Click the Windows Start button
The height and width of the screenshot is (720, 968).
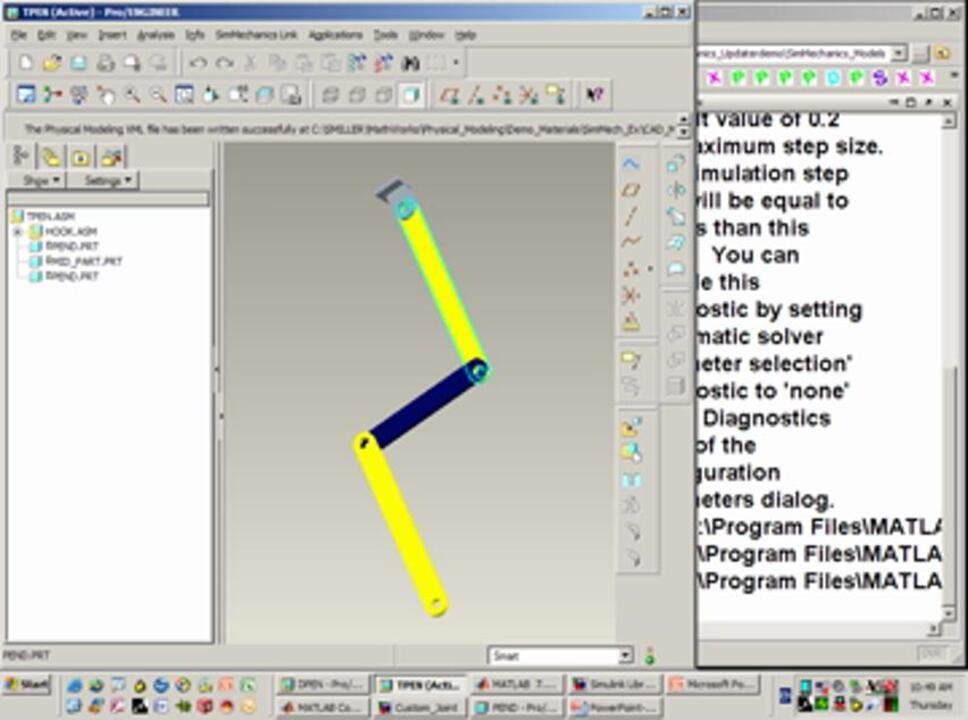27,685
